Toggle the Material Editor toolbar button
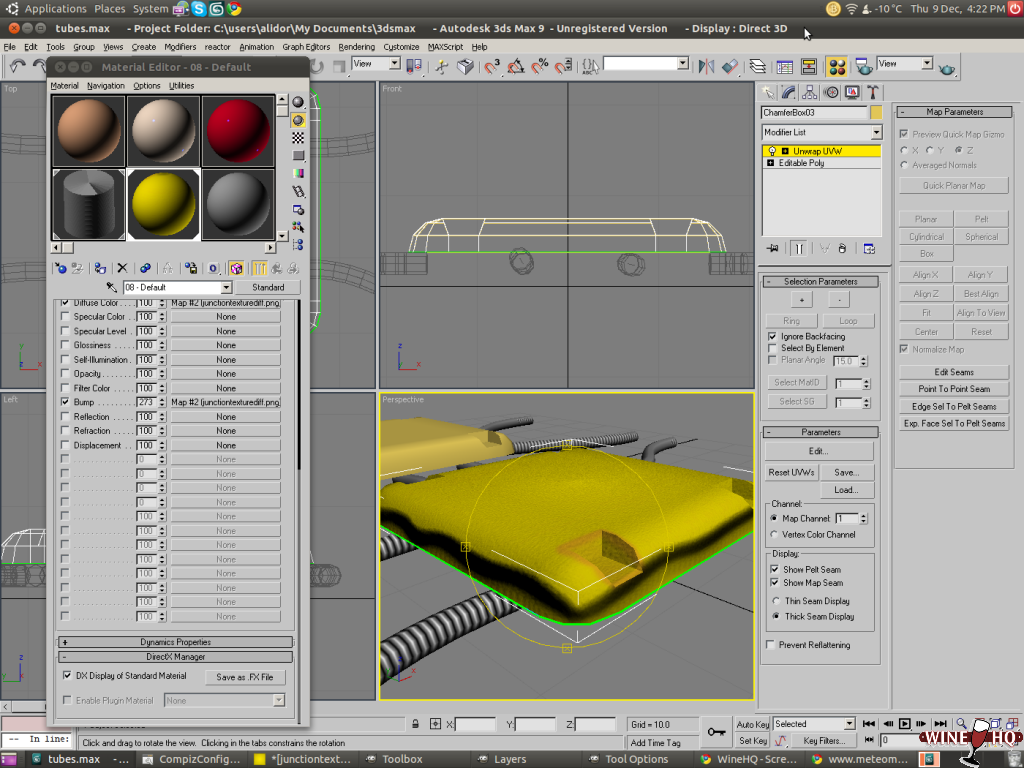The width and height of the screenshot is (1024, 768). coord(837,66)
